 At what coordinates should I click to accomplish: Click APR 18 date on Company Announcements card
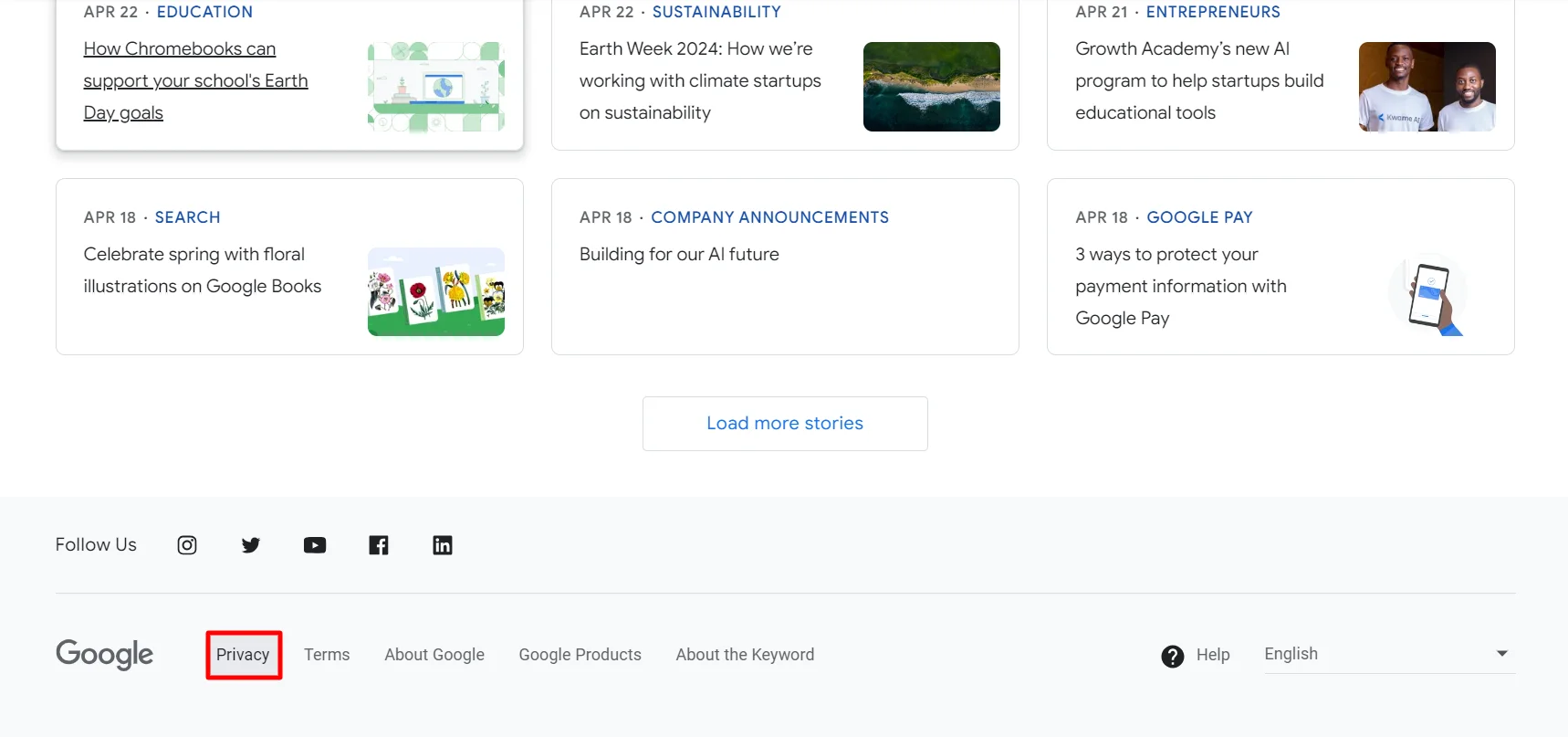tap(606, 217)
